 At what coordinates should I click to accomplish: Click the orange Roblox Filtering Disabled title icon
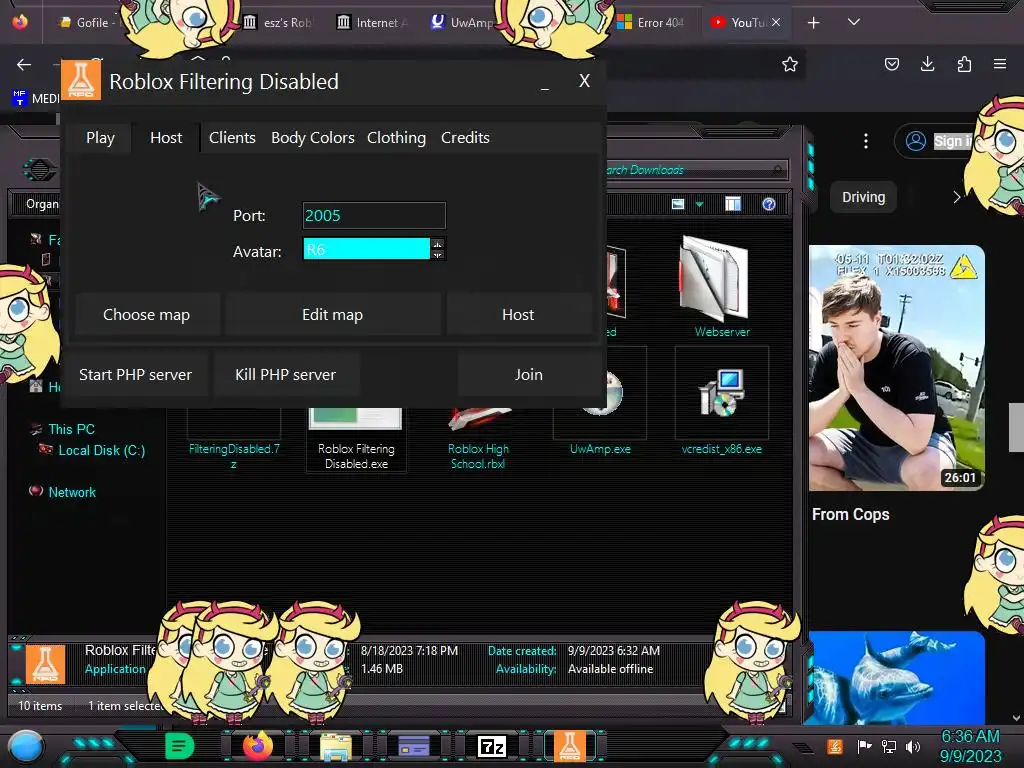(81, 80)
